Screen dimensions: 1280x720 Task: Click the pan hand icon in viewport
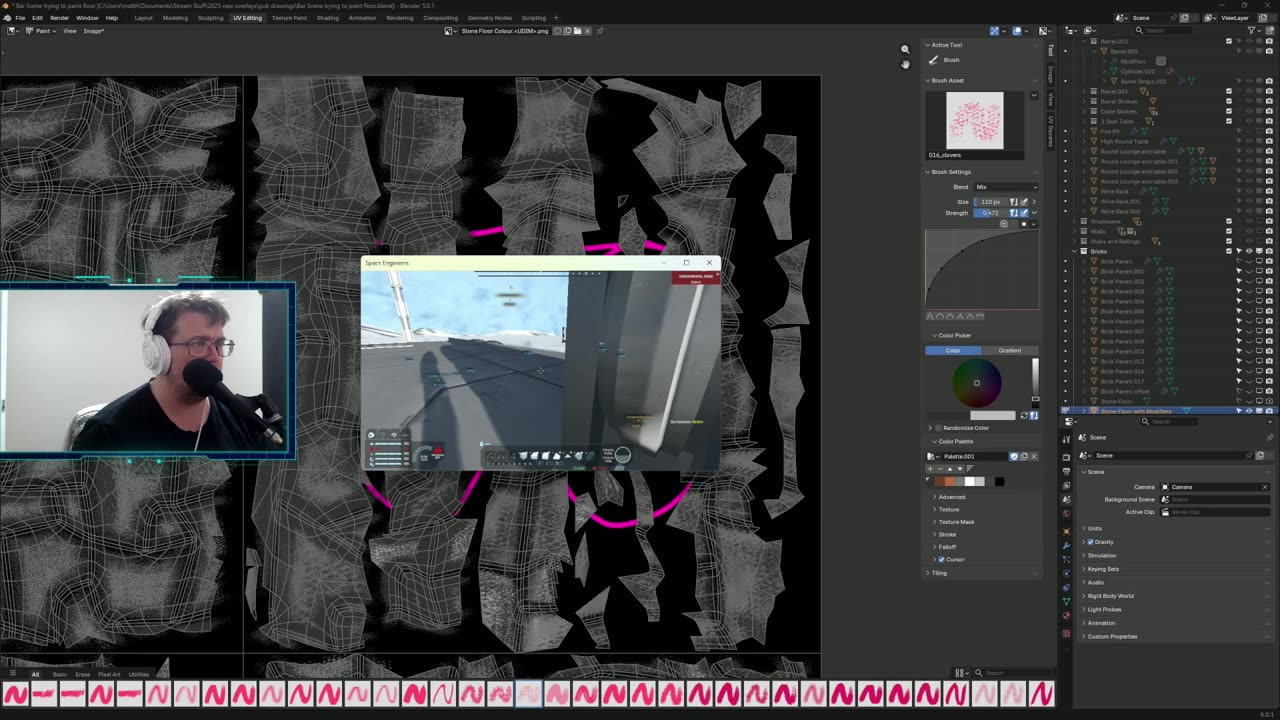click(x=905, y=64)
